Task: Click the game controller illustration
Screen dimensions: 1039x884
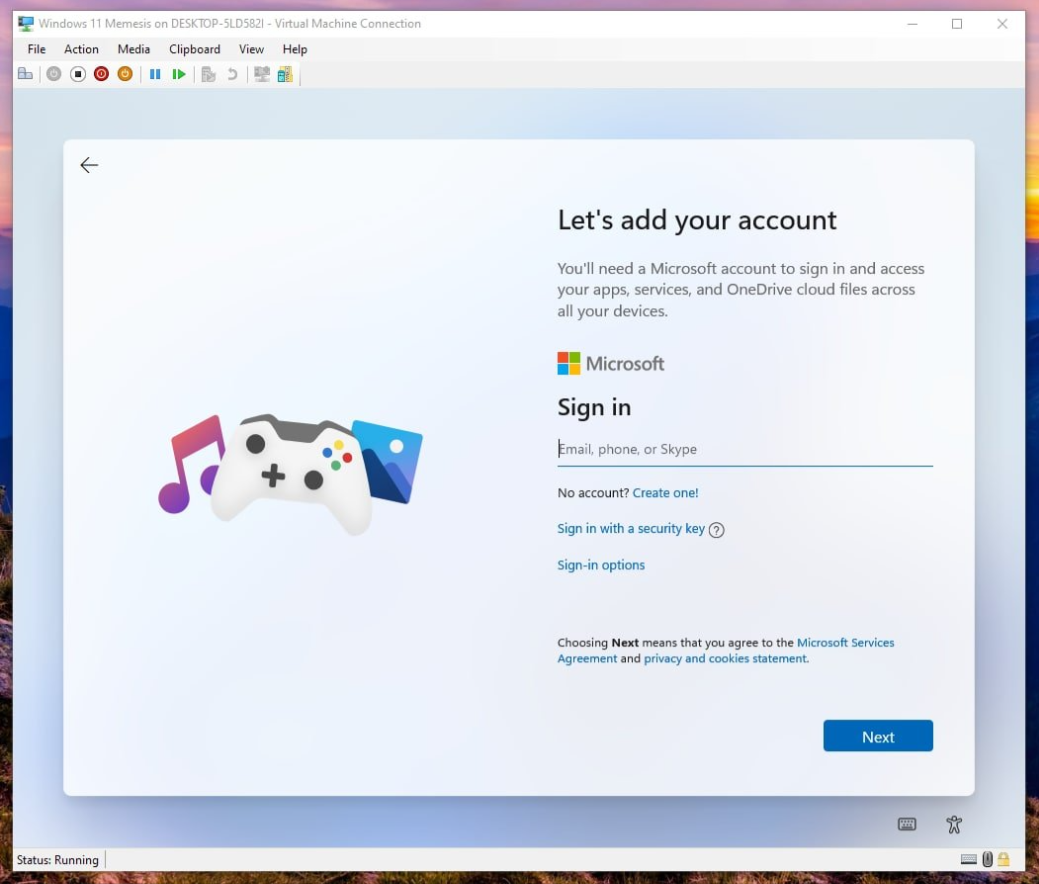Action: [x=292, y=473]
